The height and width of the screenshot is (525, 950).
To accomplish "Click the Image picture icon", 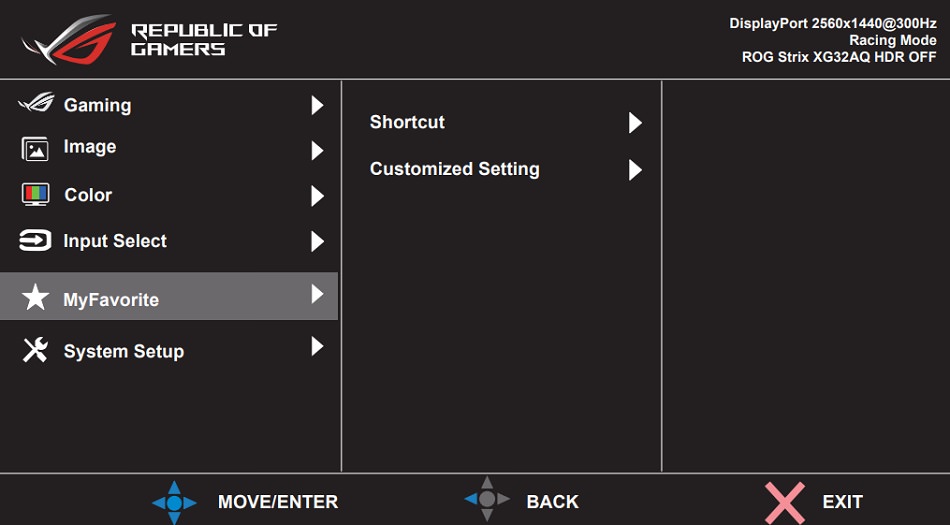I will (35, 149).
